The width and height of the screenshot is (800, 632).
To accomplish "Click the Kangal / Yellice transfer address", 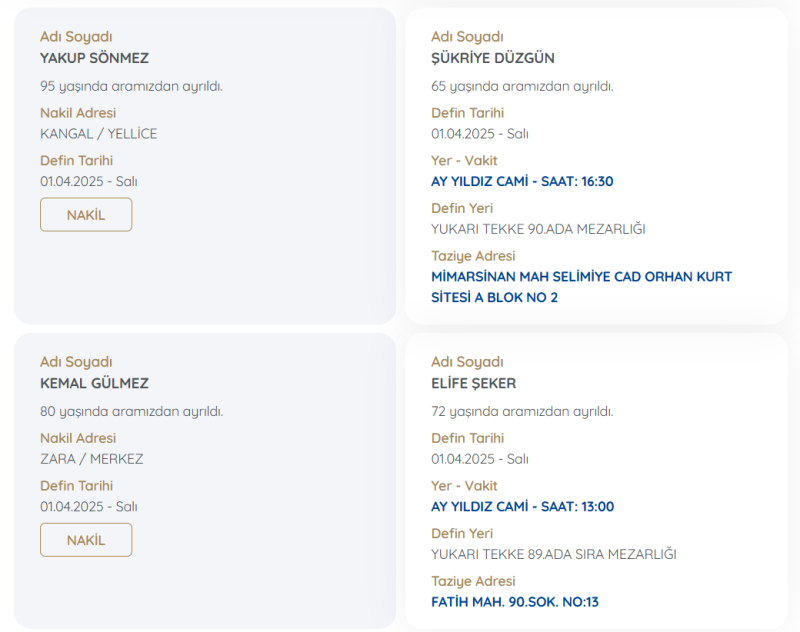I will (98, 134).
